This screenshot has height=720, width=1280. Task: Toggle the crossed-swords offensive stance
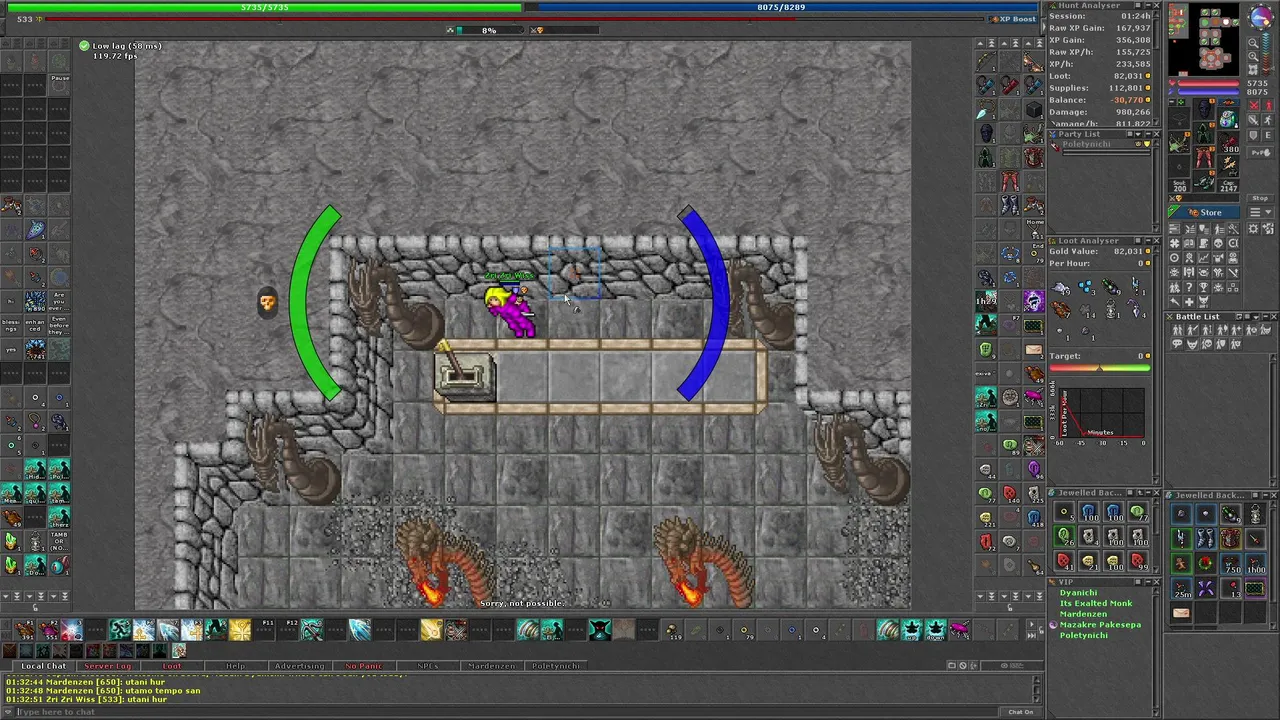click(1254, 105)
